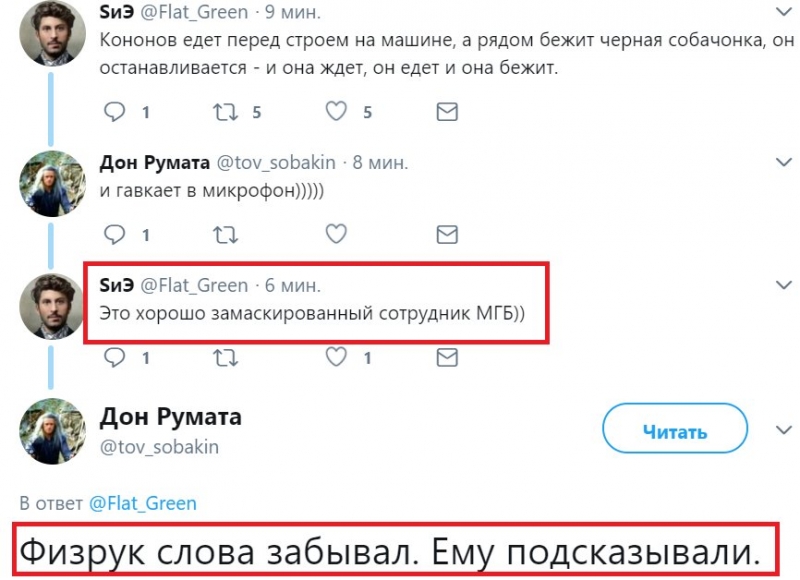Open Дон Румата's large profile name
The image size is (800, 580).
[171, 416]
